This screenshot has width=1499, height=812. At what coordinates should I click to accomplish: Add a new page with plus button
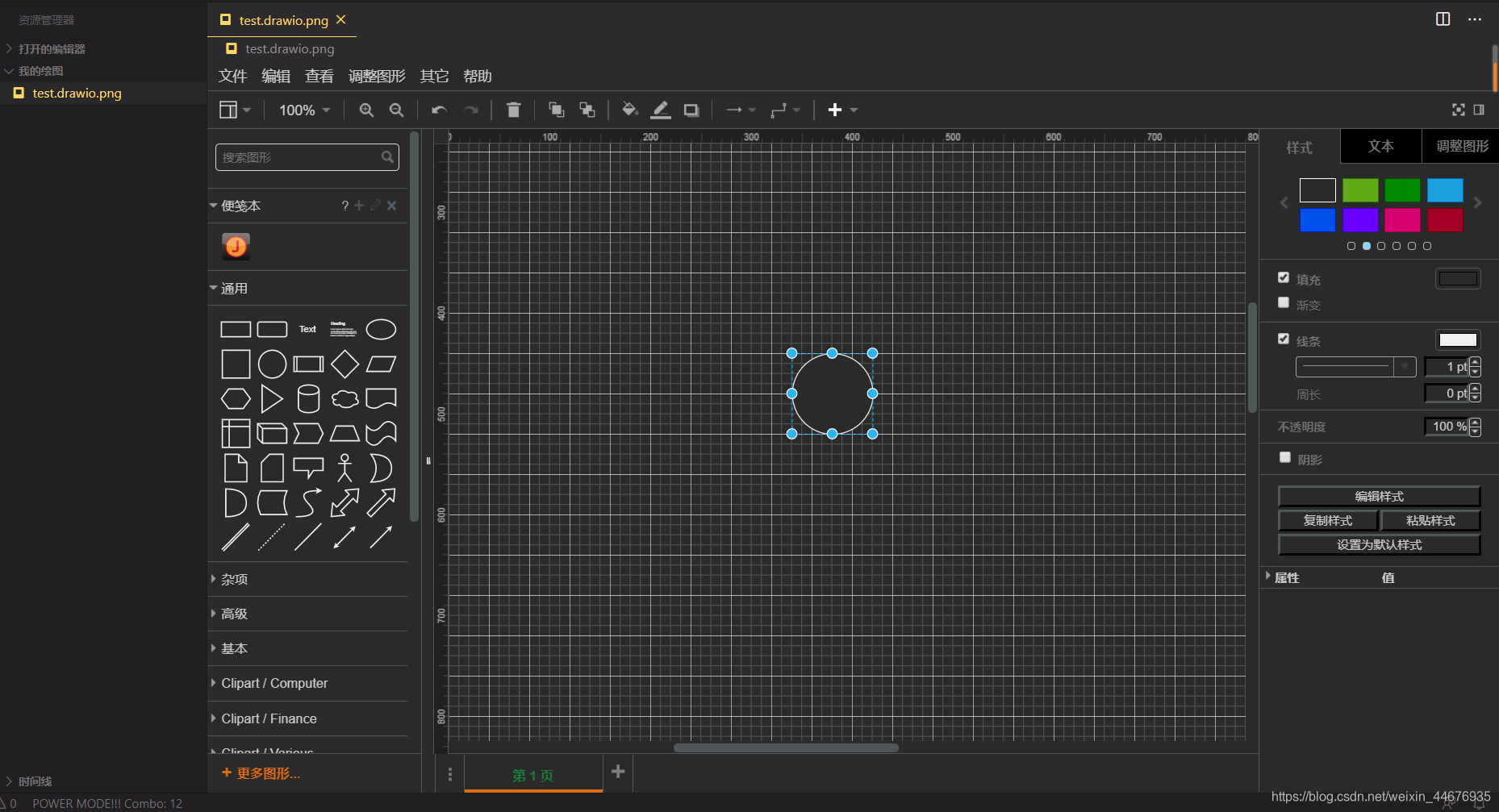[618, 772]
